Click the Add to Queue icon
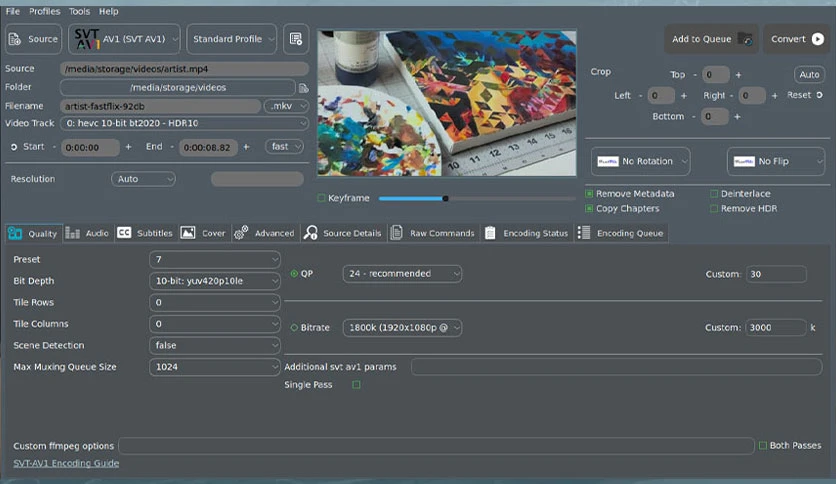The width and height of the screenshot is (836, 484). point(745,39)
